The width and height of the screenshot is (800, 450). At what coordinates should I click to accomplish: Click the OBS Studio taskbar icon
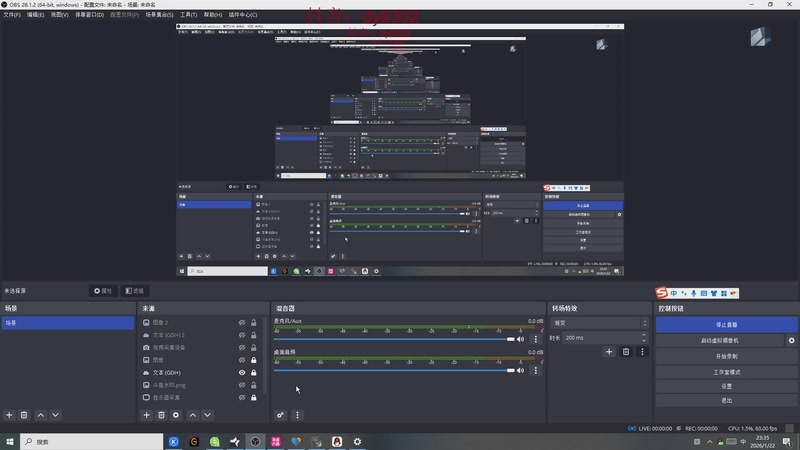click(x=255, y=441)
